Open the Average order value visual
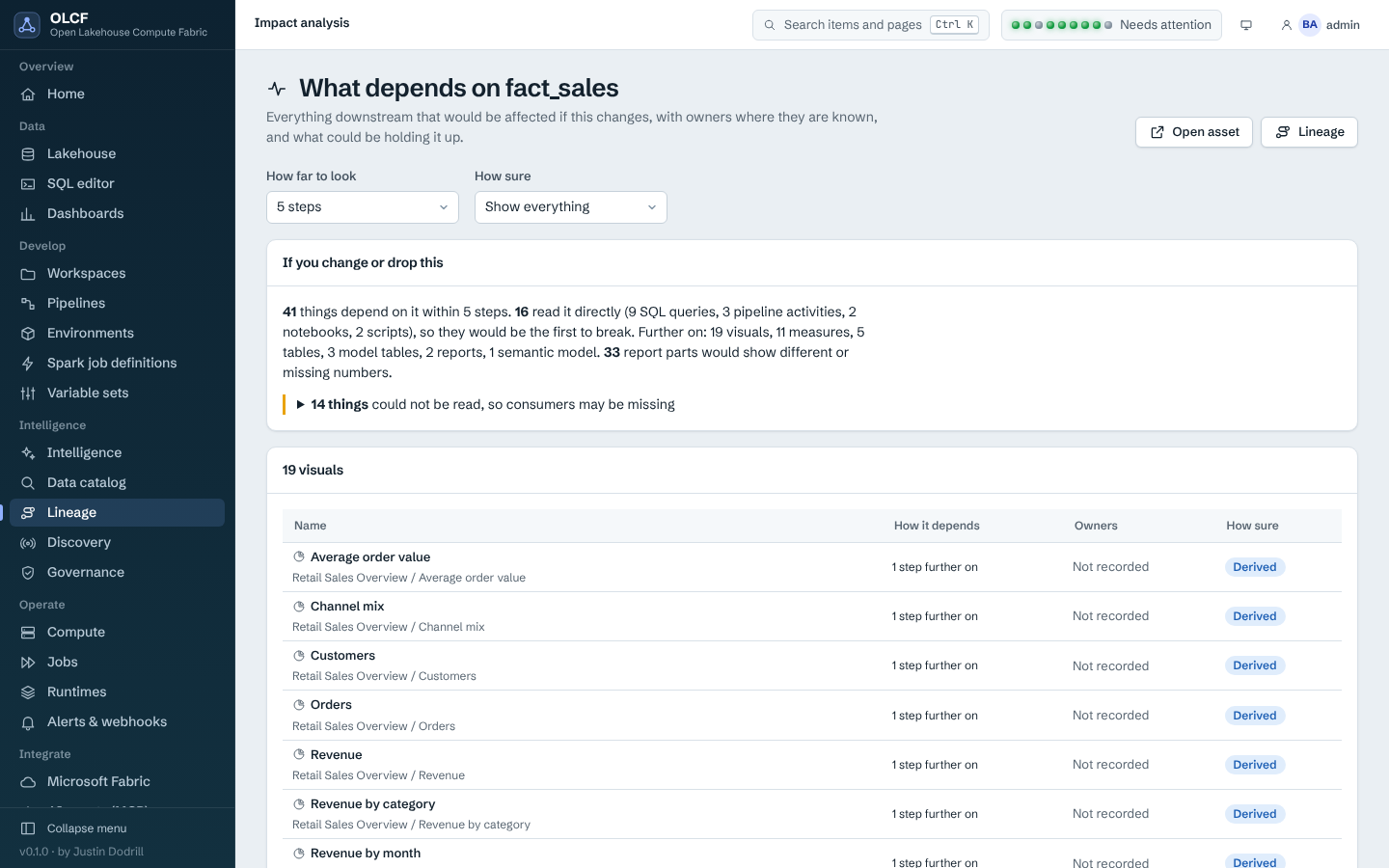The image size is (1389, 868). click(370, 557)
